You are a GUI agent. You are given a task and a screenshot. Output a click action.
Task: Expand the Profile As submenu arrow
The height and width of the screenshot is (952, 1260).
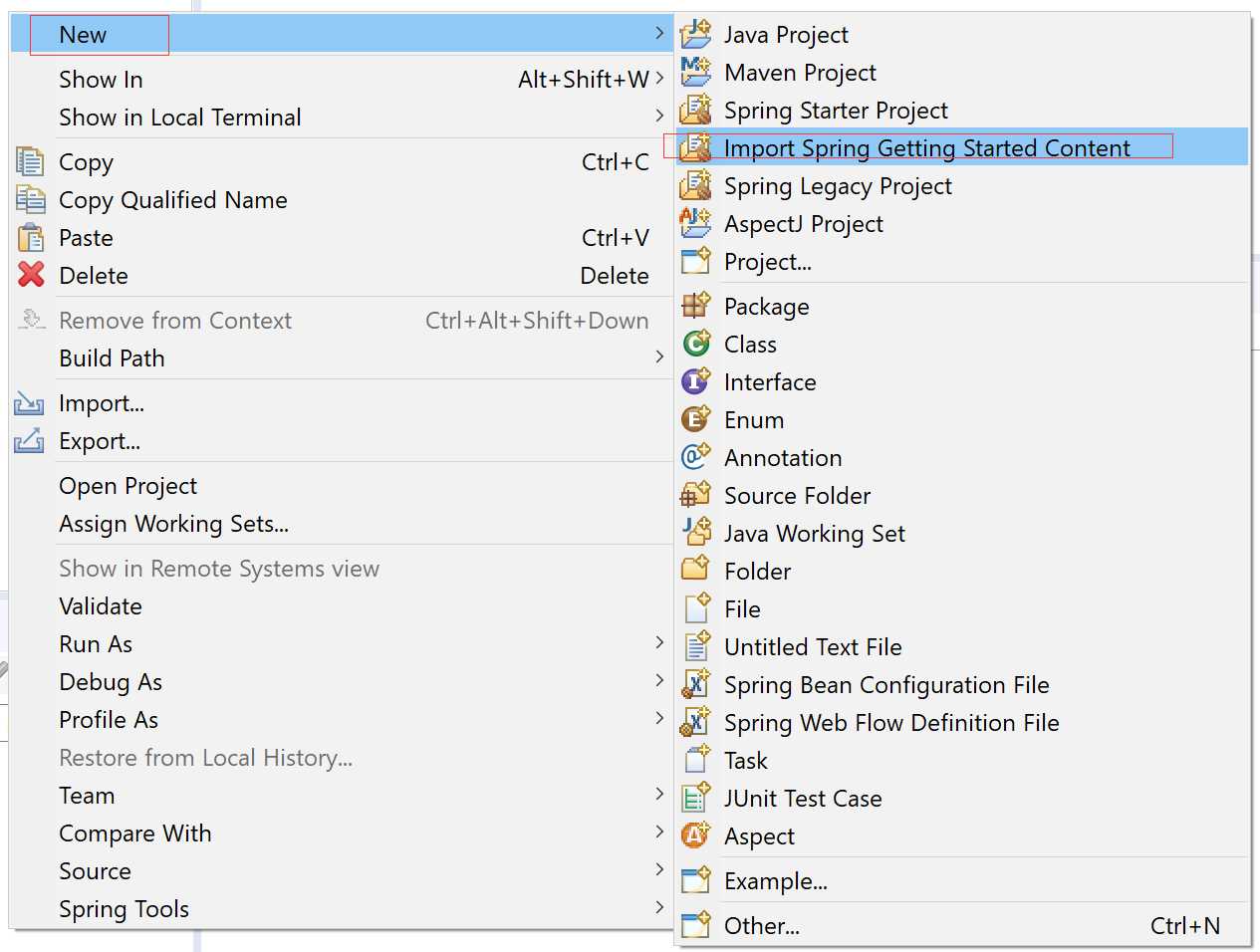tap(659, 718)
